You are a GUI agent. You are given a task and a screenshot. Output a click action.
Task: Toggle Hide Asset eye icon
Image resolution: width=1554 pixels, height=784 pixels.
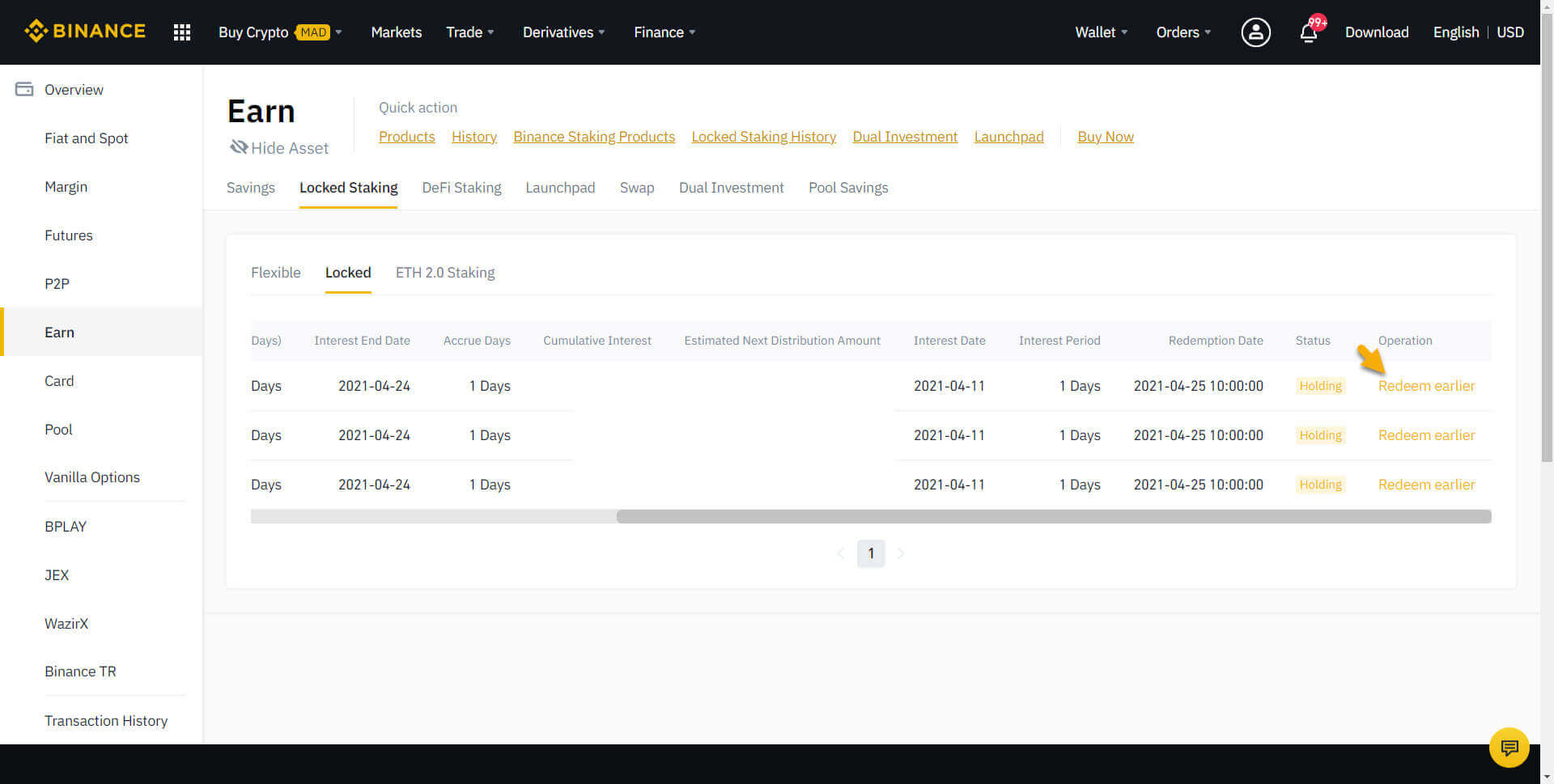[239, 147]
